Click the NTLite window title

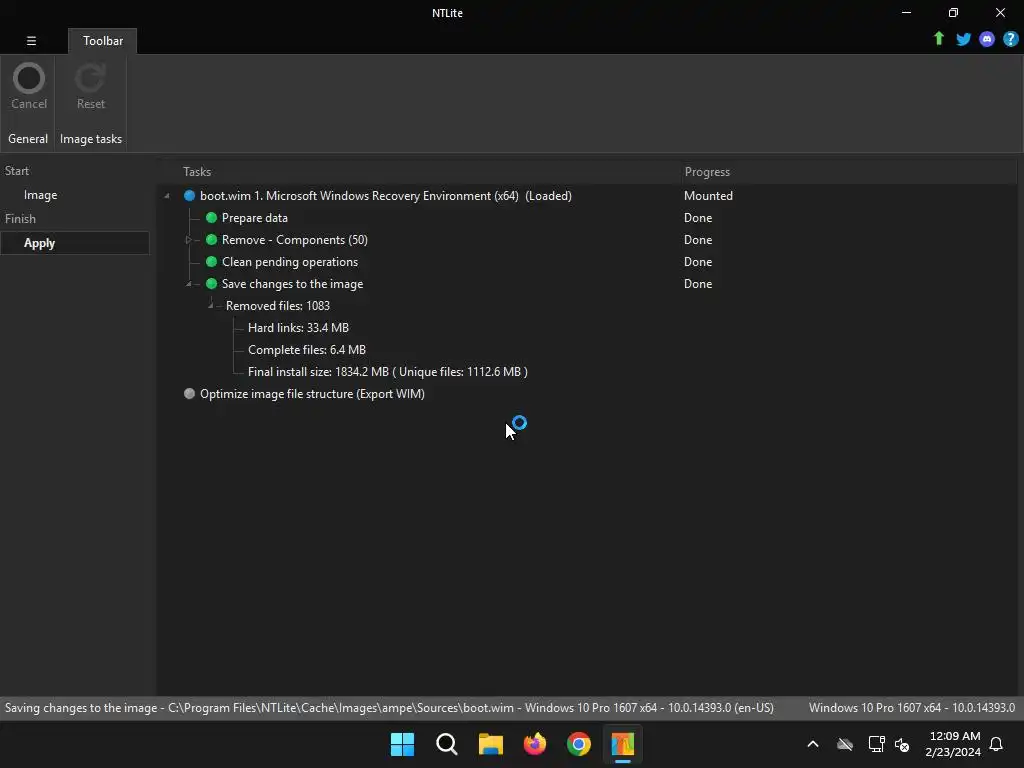tap(447, 13)
